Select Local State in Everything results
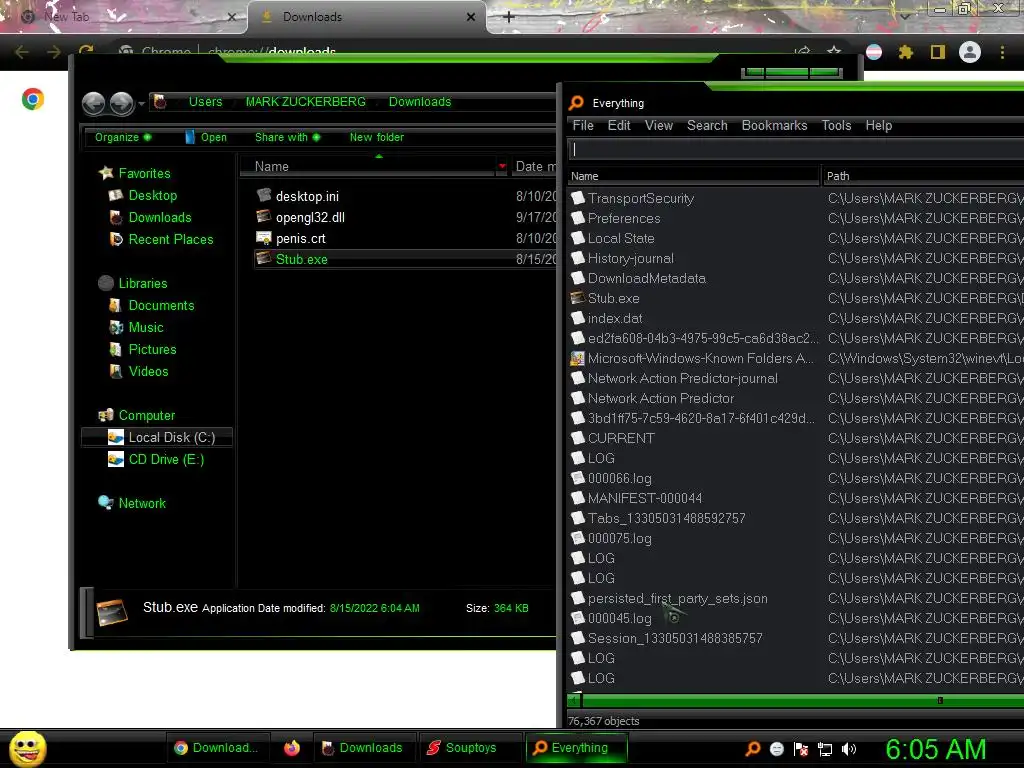The image size is (1024, 768). click(x=620, y=238)
